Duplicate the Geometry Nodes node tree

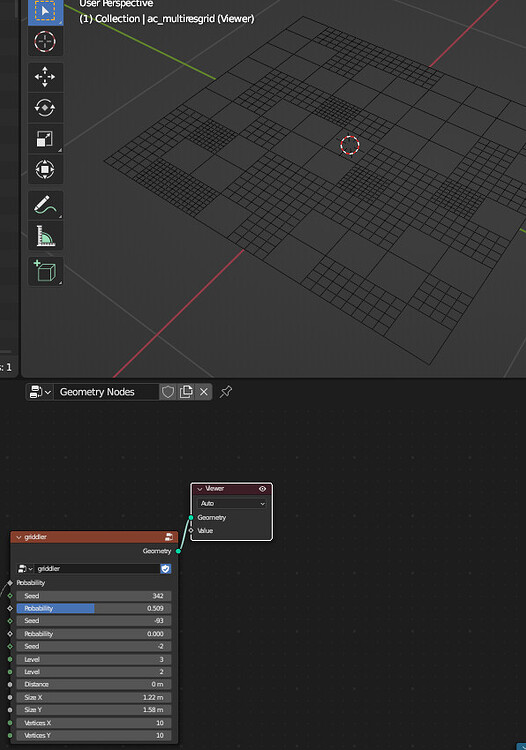pos(186,392)
